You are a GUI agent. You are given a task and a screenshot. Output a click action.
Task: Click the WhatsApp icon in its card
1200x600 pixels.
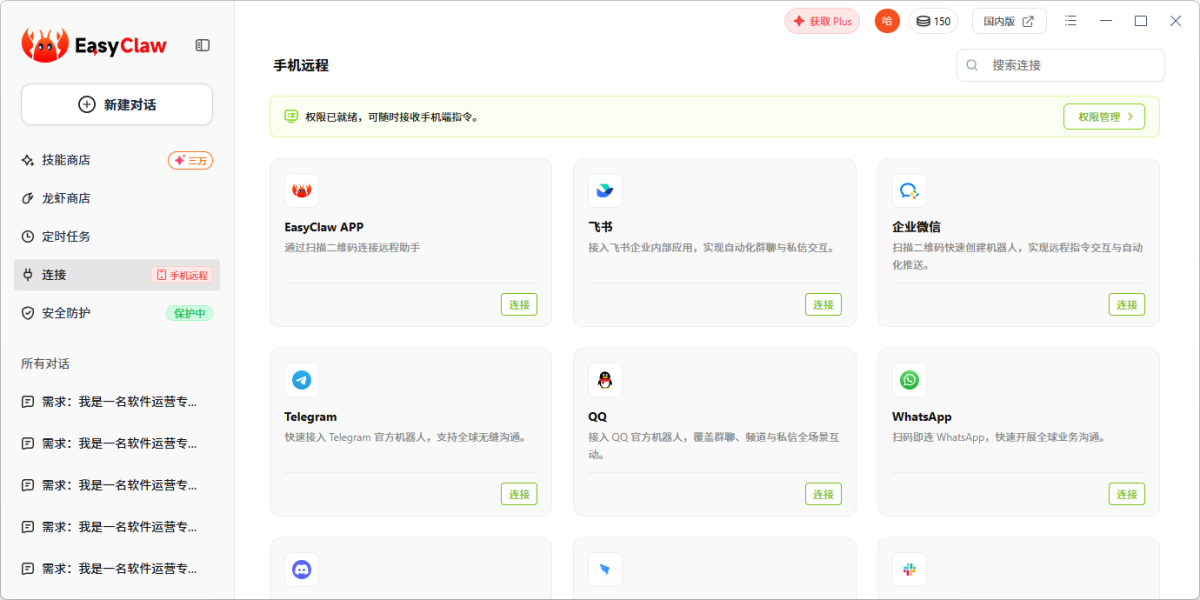(x=909, y=380)
